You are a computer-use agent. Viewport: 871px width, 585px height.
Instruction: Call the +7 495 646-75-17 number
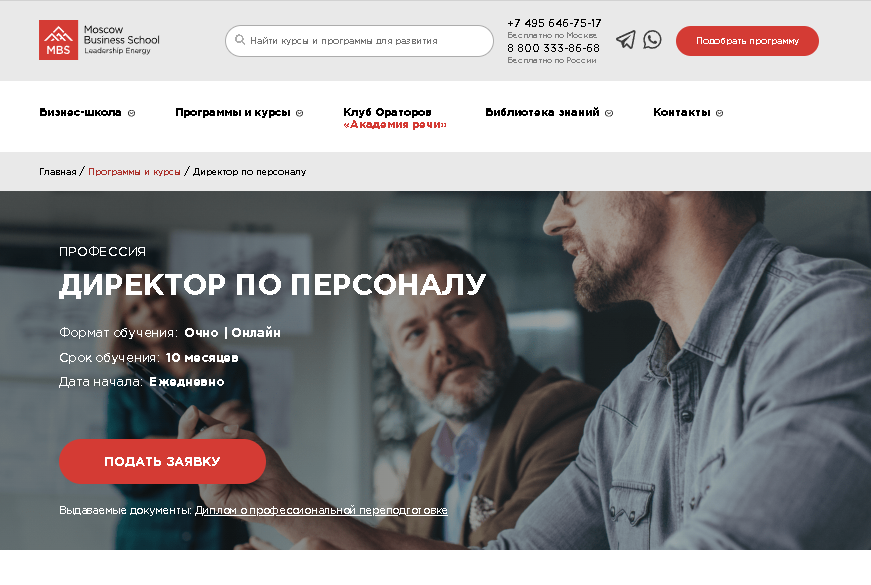(554, 23)
